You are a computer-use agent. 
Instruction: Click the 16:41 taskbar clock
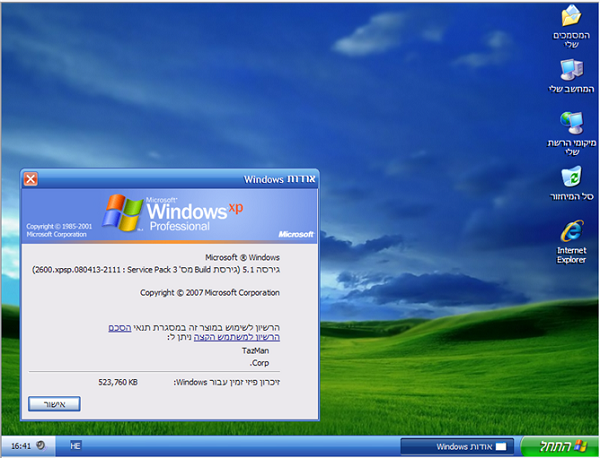click(x=21, y=446)
